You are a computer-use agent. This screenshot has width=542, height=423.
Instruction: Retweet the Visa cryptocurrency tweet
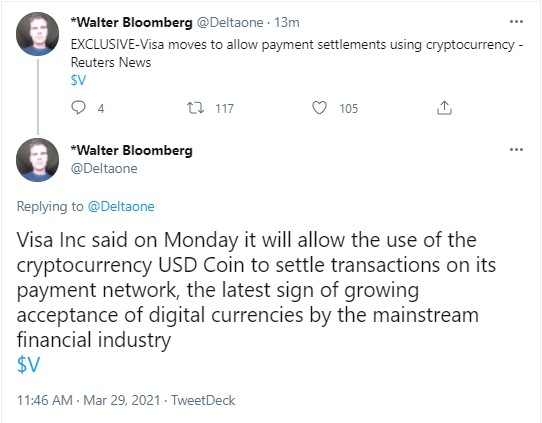click(x=195, y=108)
